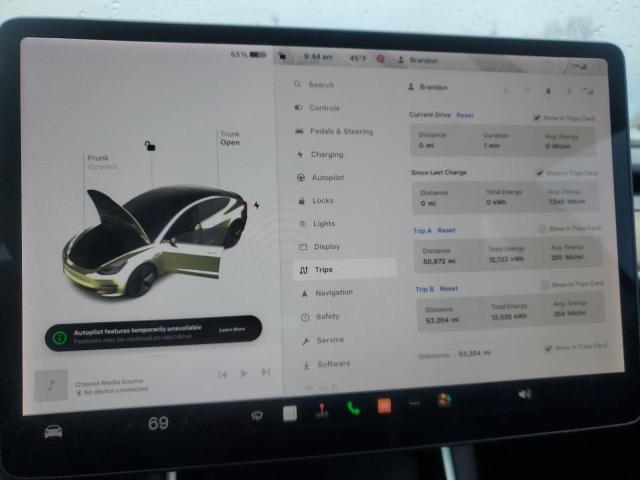This screenshot has height=480, width=640.
Task: Open the joystick arcade app icon
Action: [322, 410]
